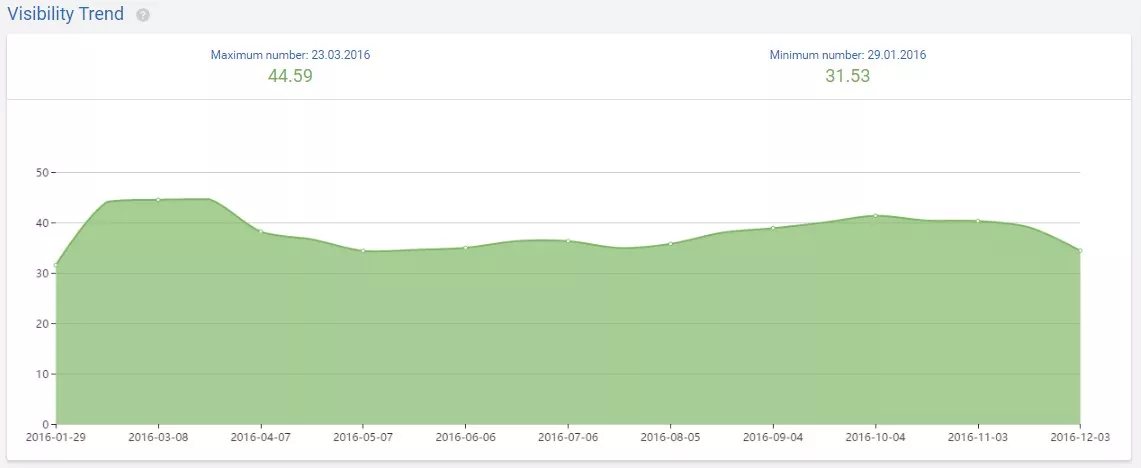
Task: Select the 2016-06-06 data point marker
Action: tap(466, 247)
